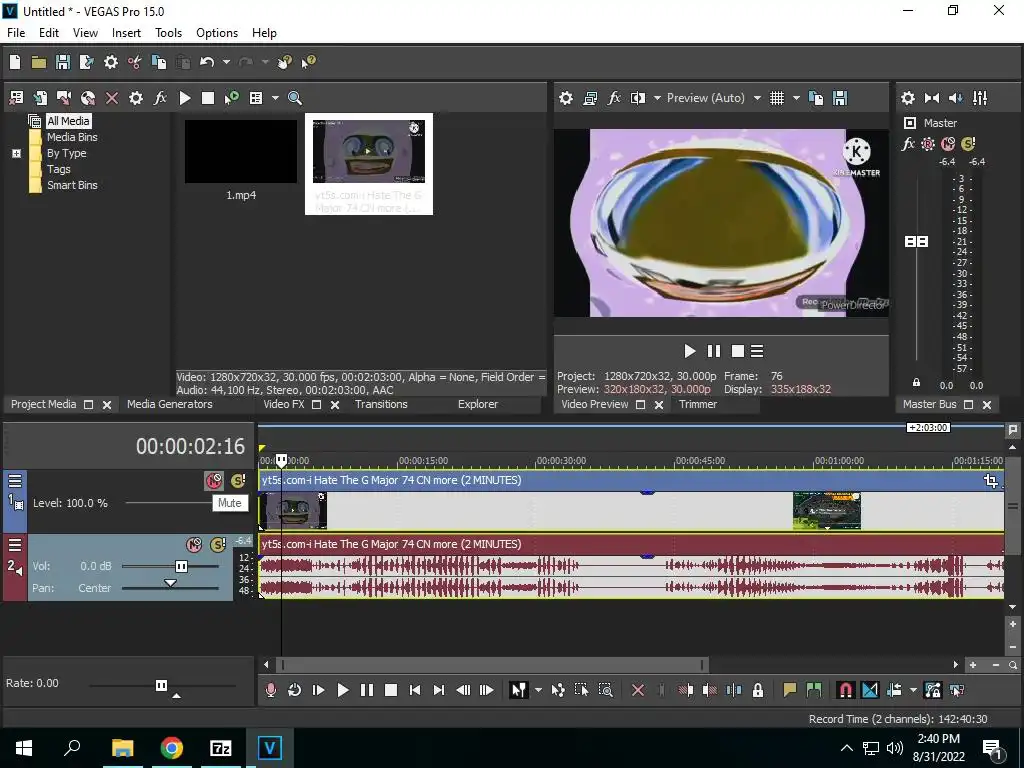Solo audio track 2

click(218, 545)
